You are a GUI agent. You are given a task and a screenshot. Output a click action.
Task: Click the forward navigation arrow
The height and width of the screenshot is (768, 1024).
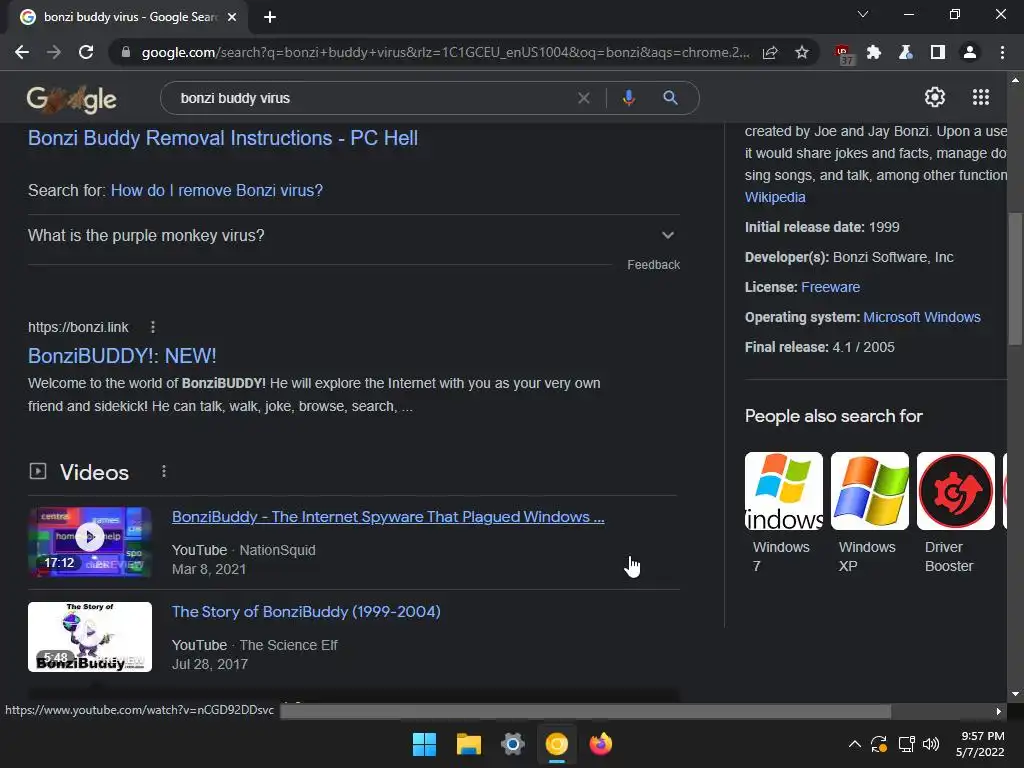[x=54, y=52]
